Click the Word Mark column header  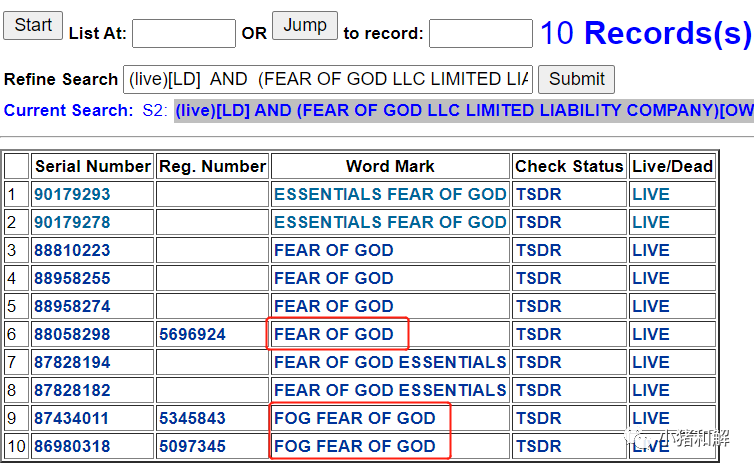click(390, 166)
